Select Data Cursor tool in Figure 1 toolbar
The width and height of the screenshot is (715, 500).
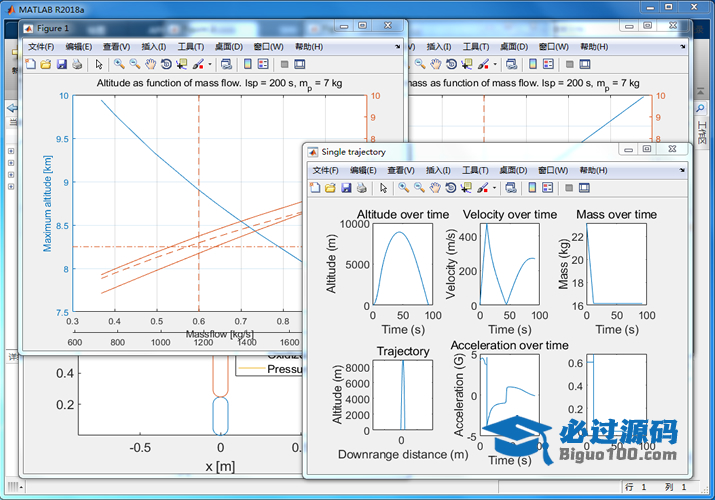point(181,64)
